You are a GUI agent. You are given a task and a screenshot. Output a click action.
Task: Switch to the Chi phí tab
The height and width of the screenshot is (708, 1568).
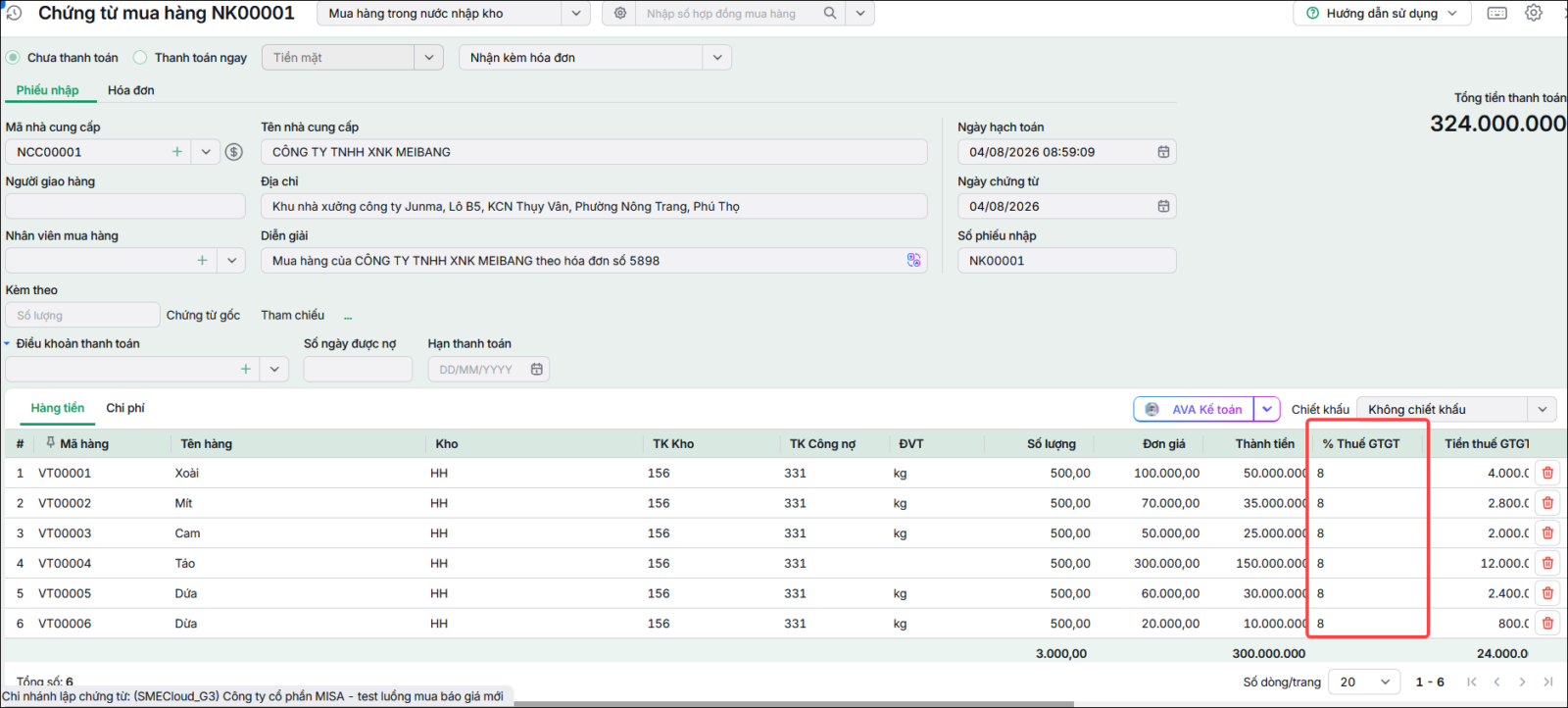pyautogui.click(x=125, y=408)
